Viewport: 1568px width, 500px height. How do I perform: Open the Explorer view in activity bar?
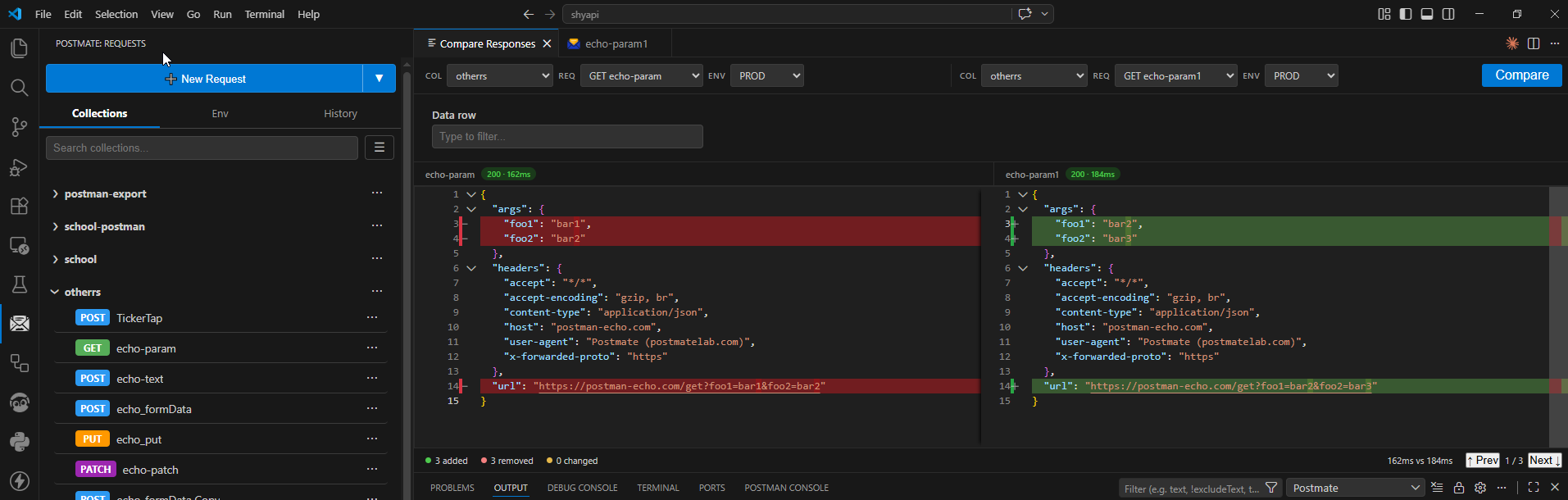point(19,48)
